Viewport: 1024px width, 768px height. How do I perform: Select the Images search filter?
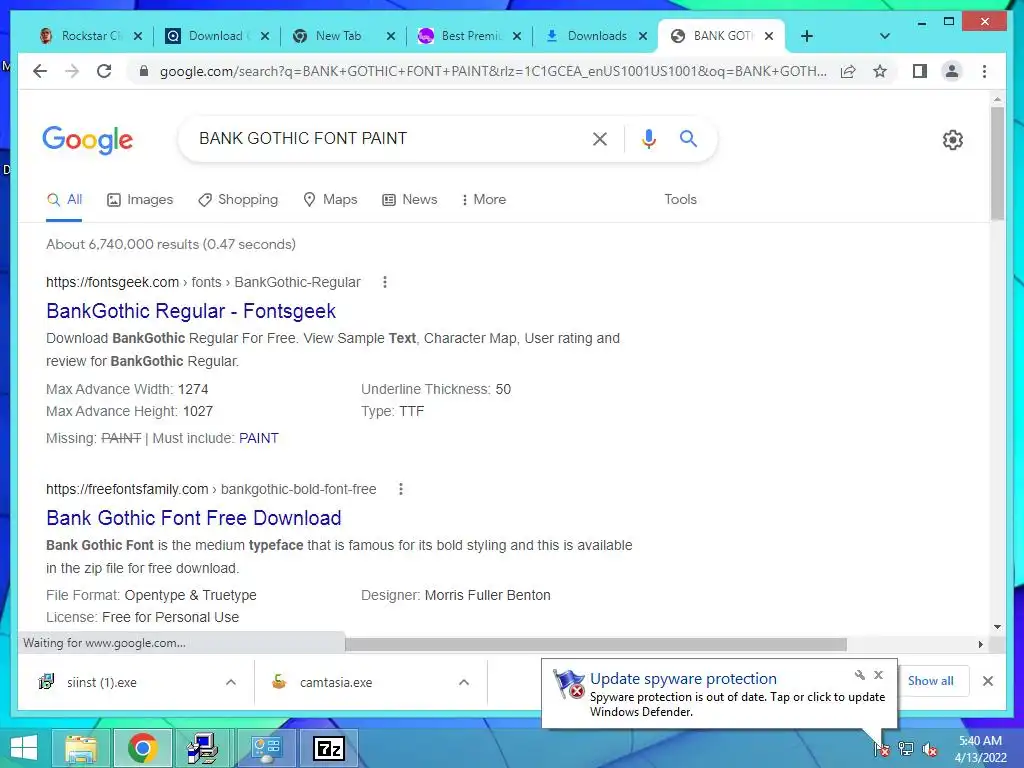click(x=140, y=199)
